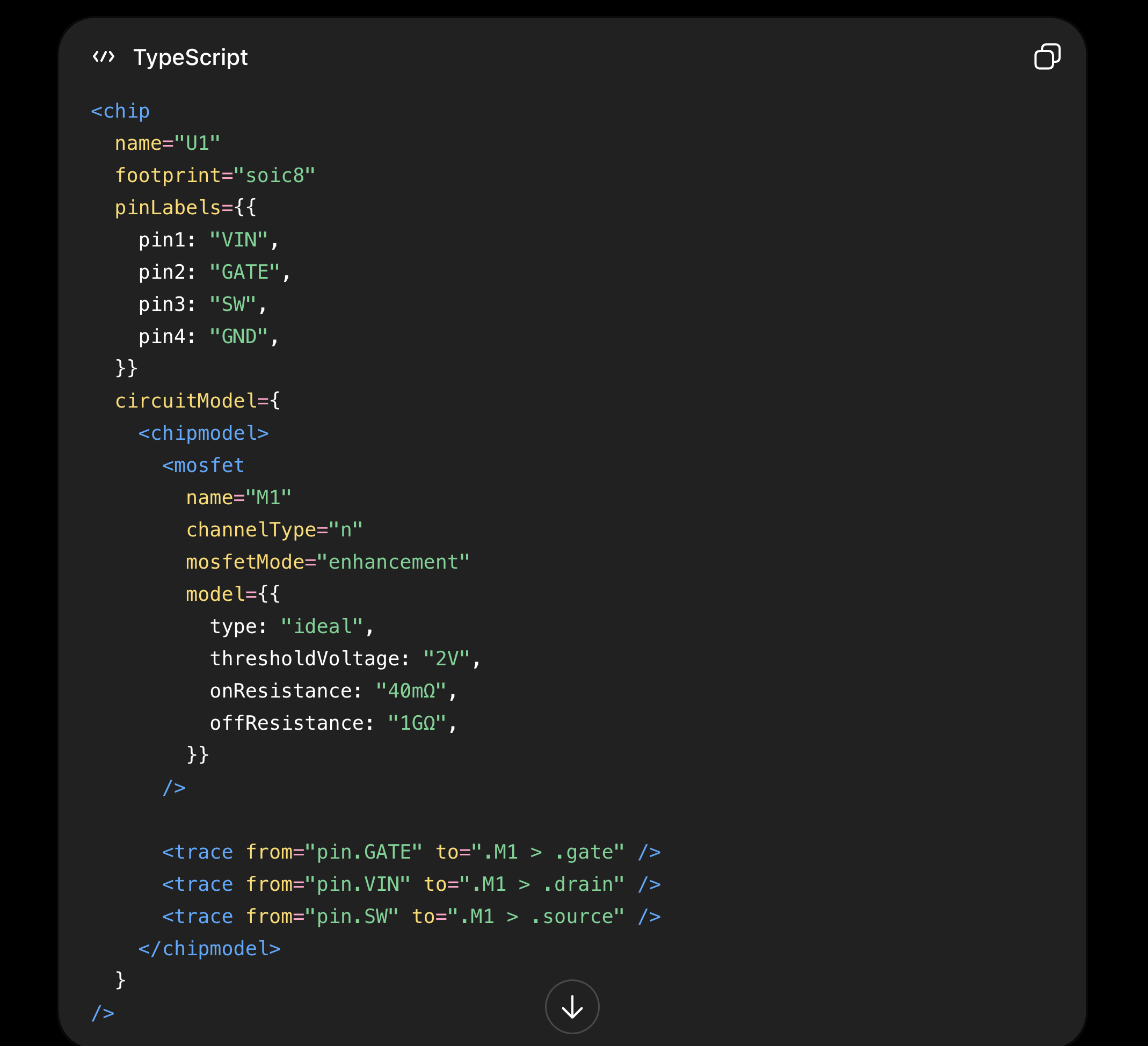Viewport: 1148px width, 1046px height.
Task: Click the channelType="n" line
Action: pyautogui.click(x=275, y=530)
